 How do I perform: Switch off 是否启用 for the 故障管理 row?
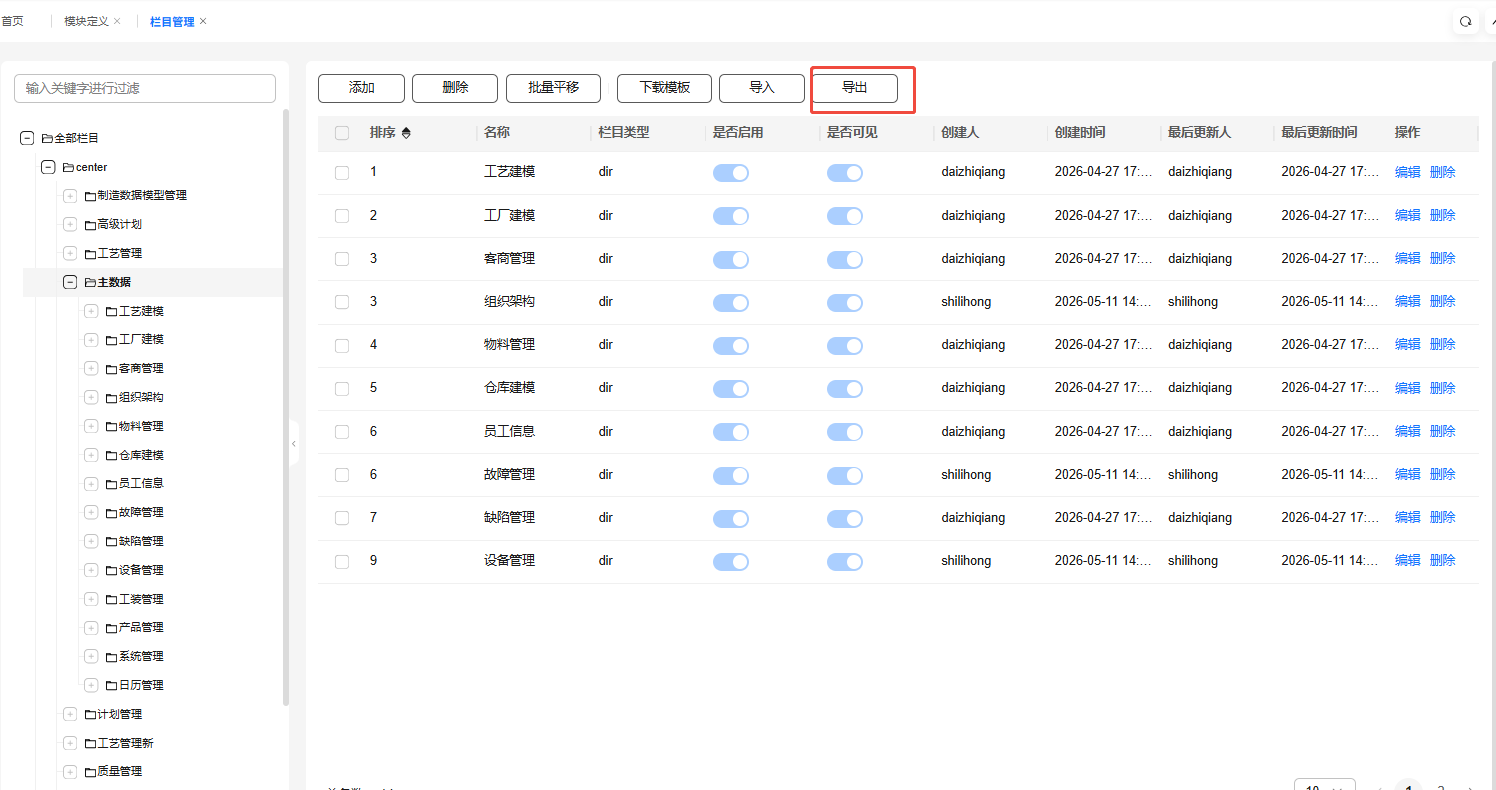pos(731,475)
